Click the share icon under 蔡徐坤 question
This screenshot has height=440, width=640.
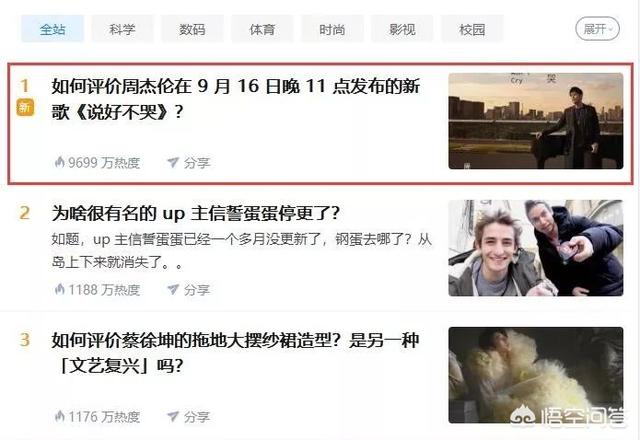(x=173, y=416)
